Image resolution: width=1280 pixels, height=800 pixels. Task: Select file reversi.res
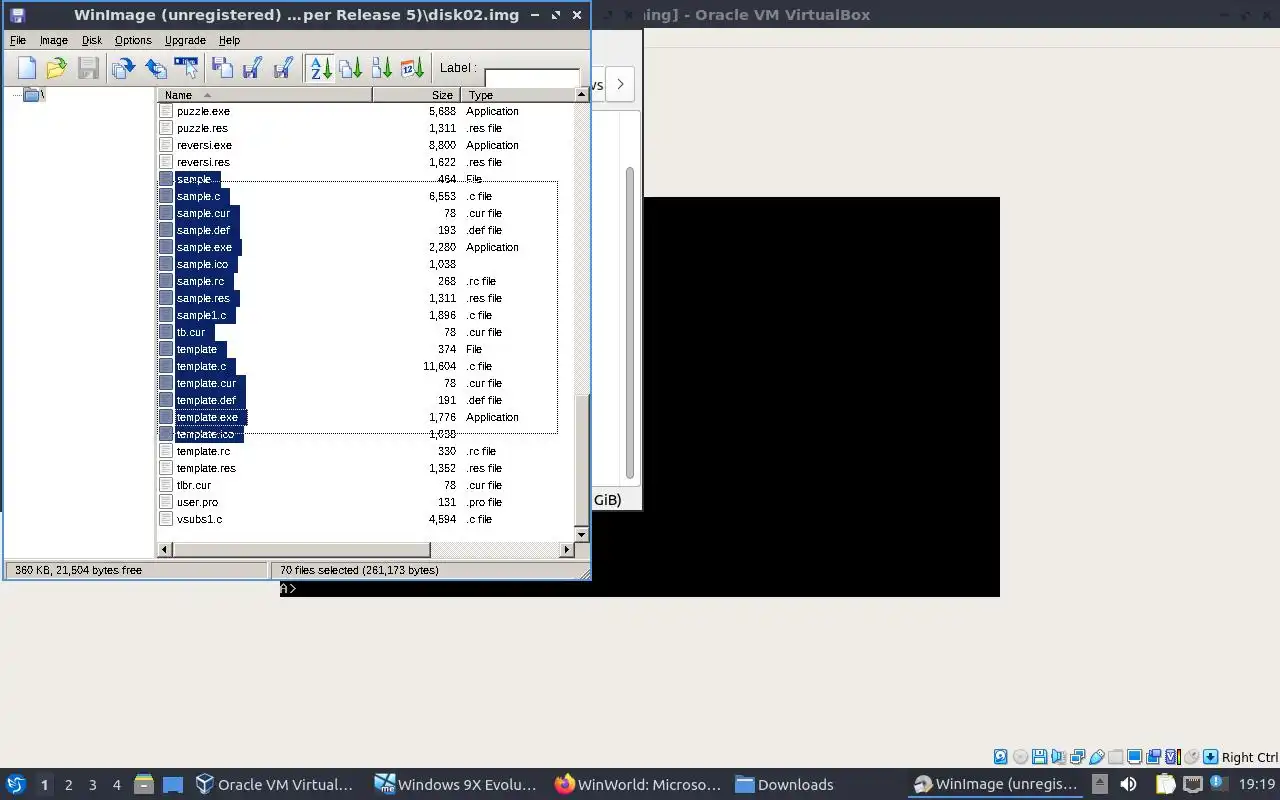tap(203, 162)
